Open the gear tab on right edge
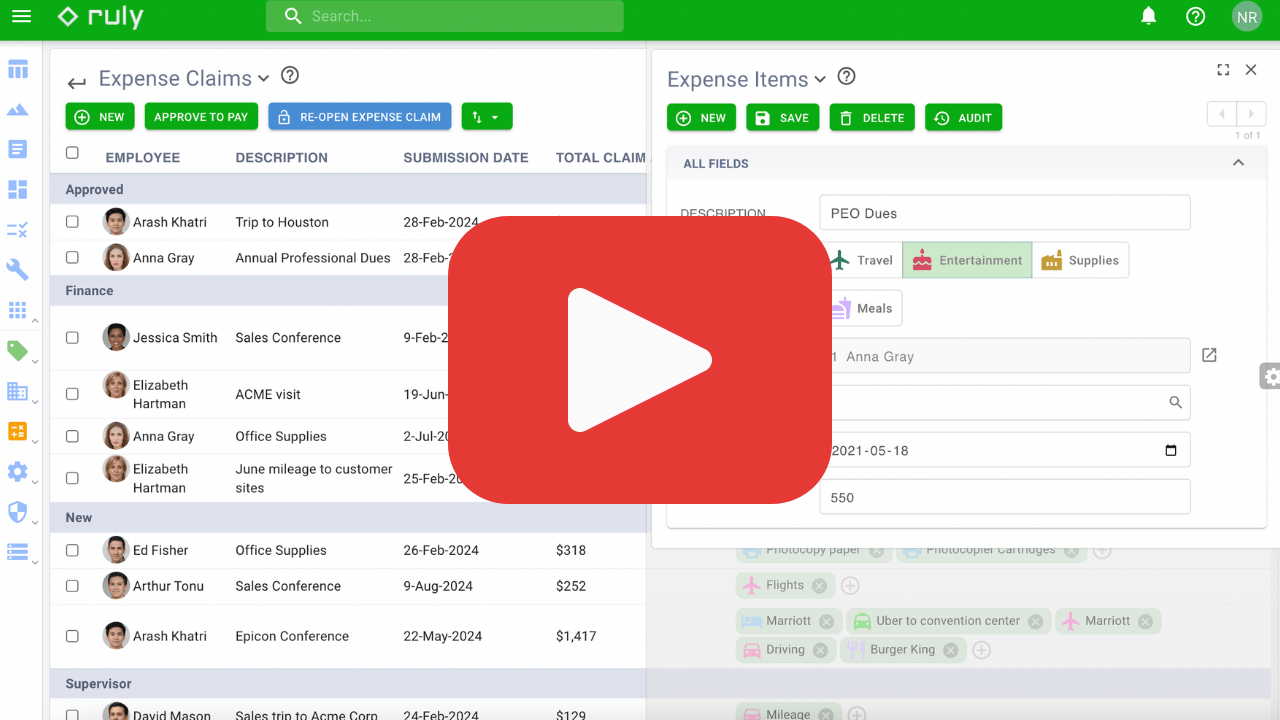 (x=1270, y=377)
